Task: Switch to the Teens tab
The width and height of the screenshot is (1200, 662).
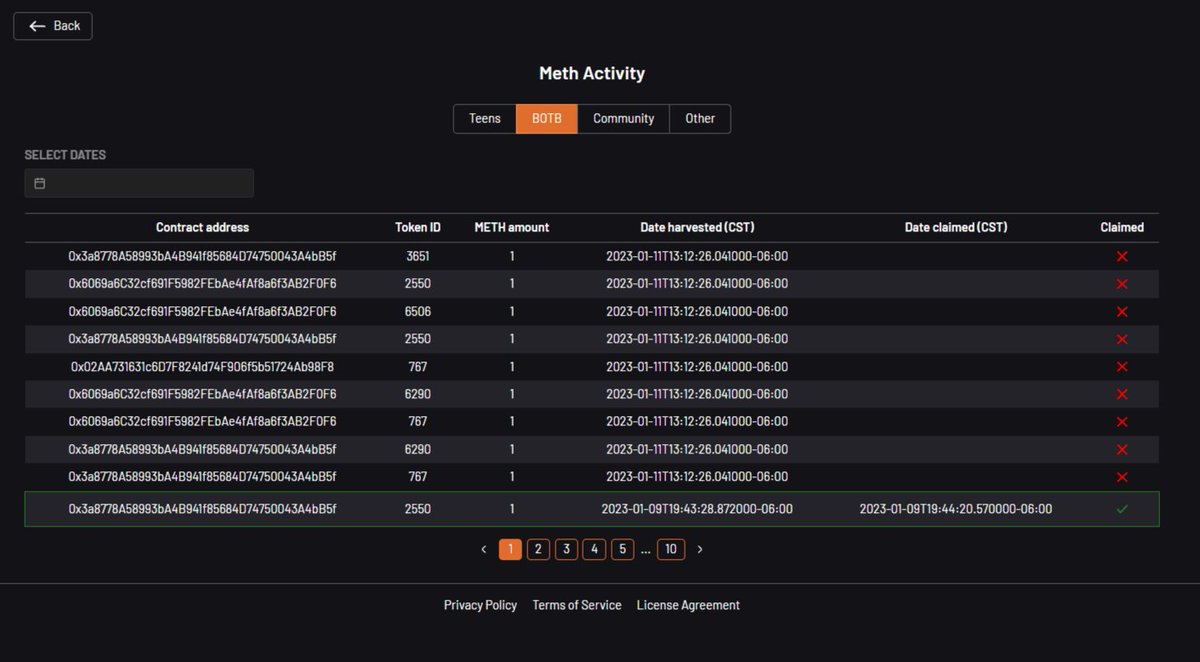Action: click(x=485, y=118)
